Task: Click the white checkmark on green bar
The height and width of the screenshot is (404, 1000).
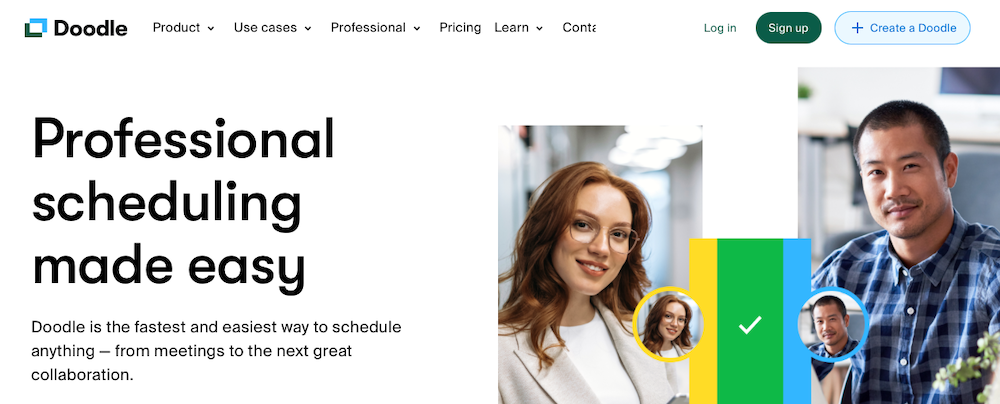Action: click(x=750, y=325)
